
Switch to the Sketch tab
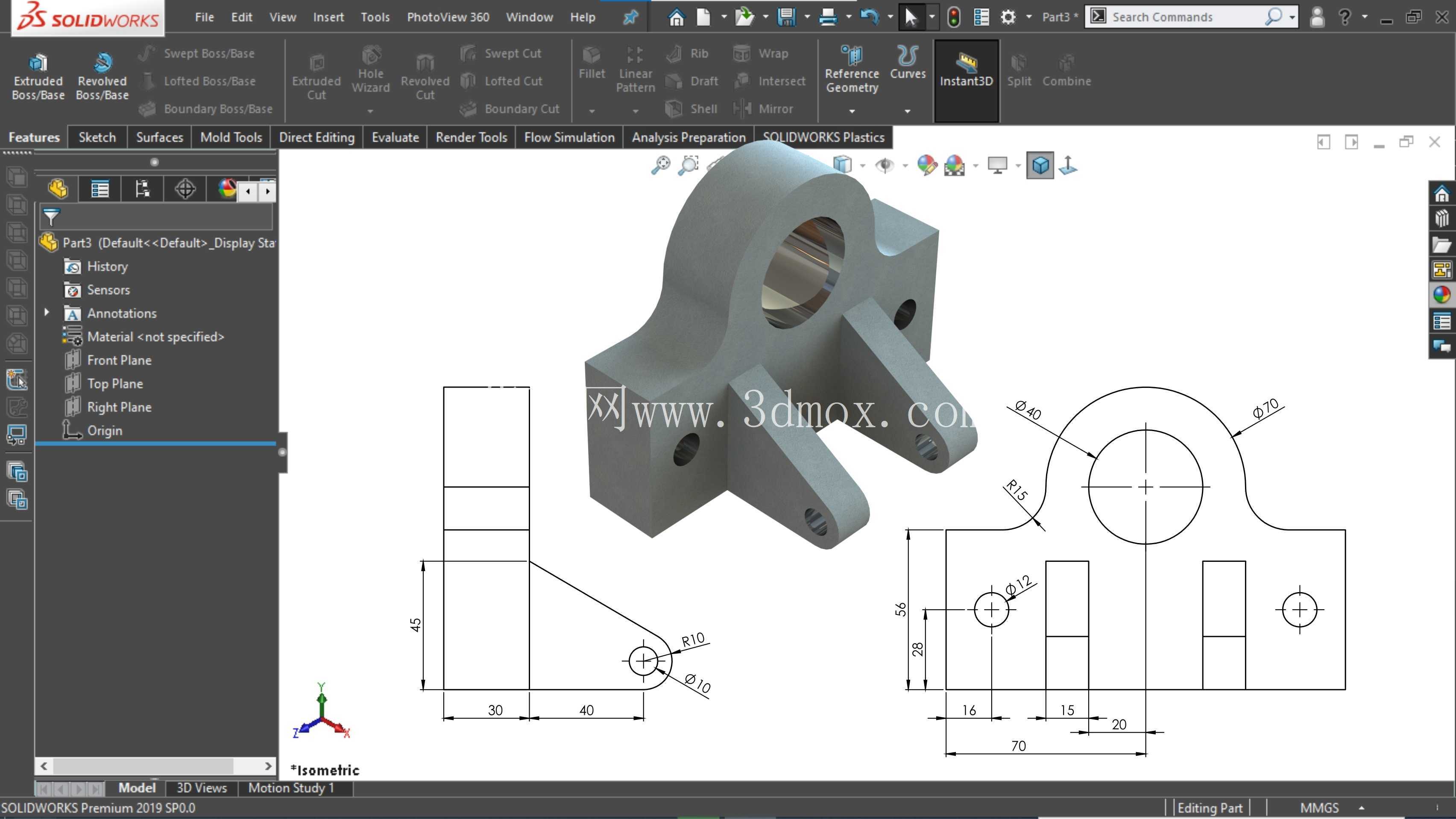coord(97,137)
